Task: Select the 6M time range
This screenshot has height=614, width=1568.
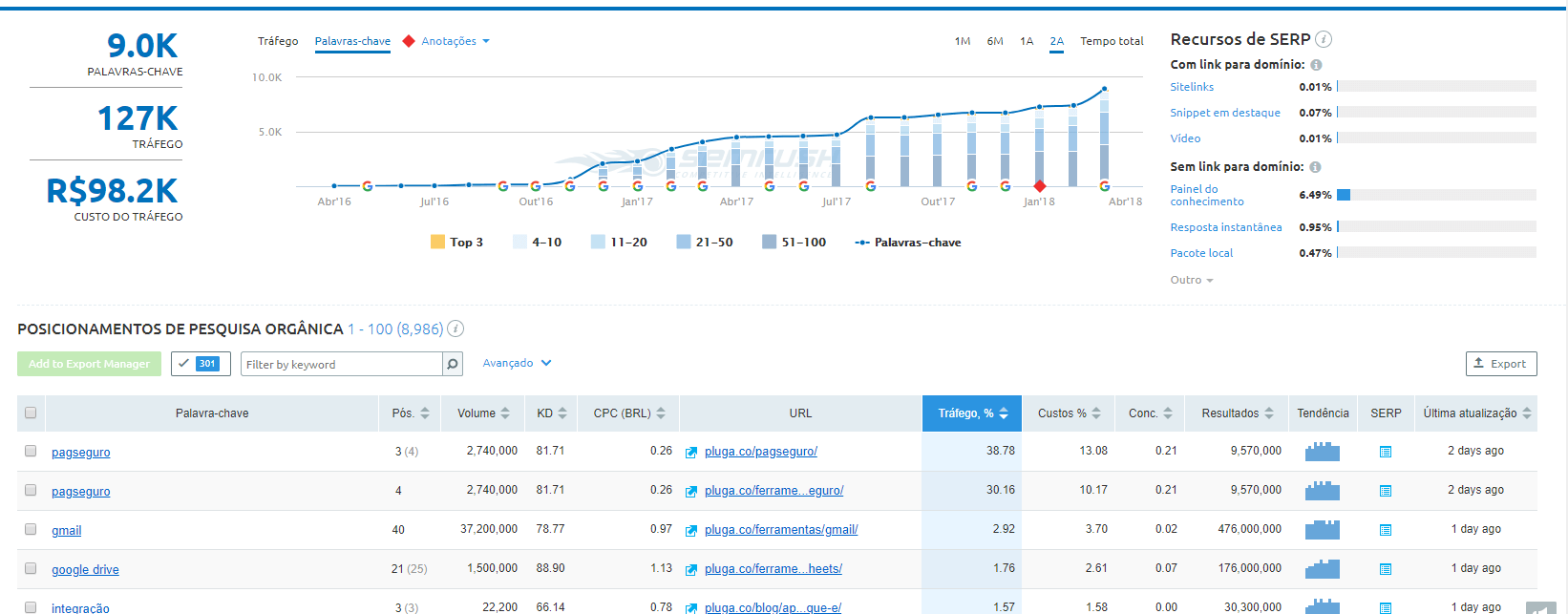Action: click(995, 41)
